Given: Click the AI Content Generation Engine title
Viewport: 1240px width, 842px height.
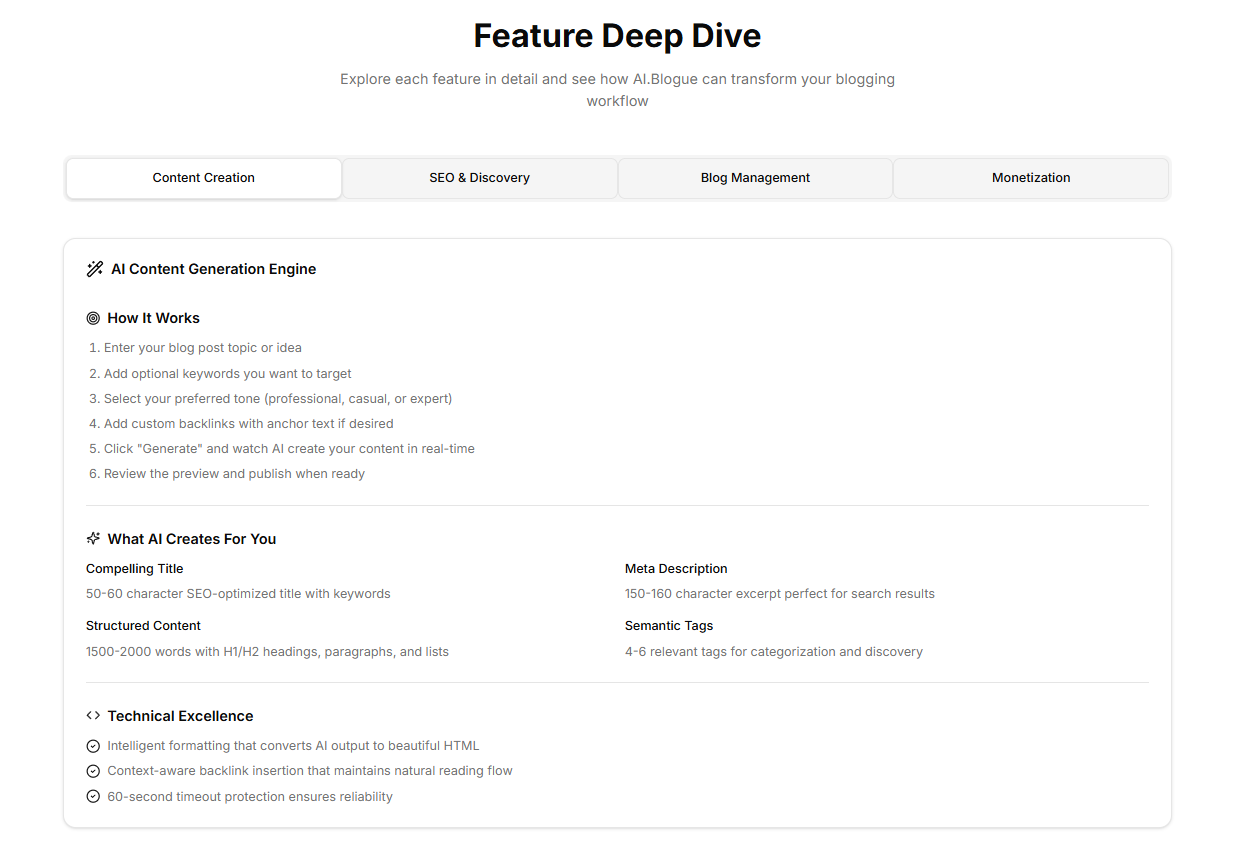Looking at the screenshot, I should click(214, 269).
